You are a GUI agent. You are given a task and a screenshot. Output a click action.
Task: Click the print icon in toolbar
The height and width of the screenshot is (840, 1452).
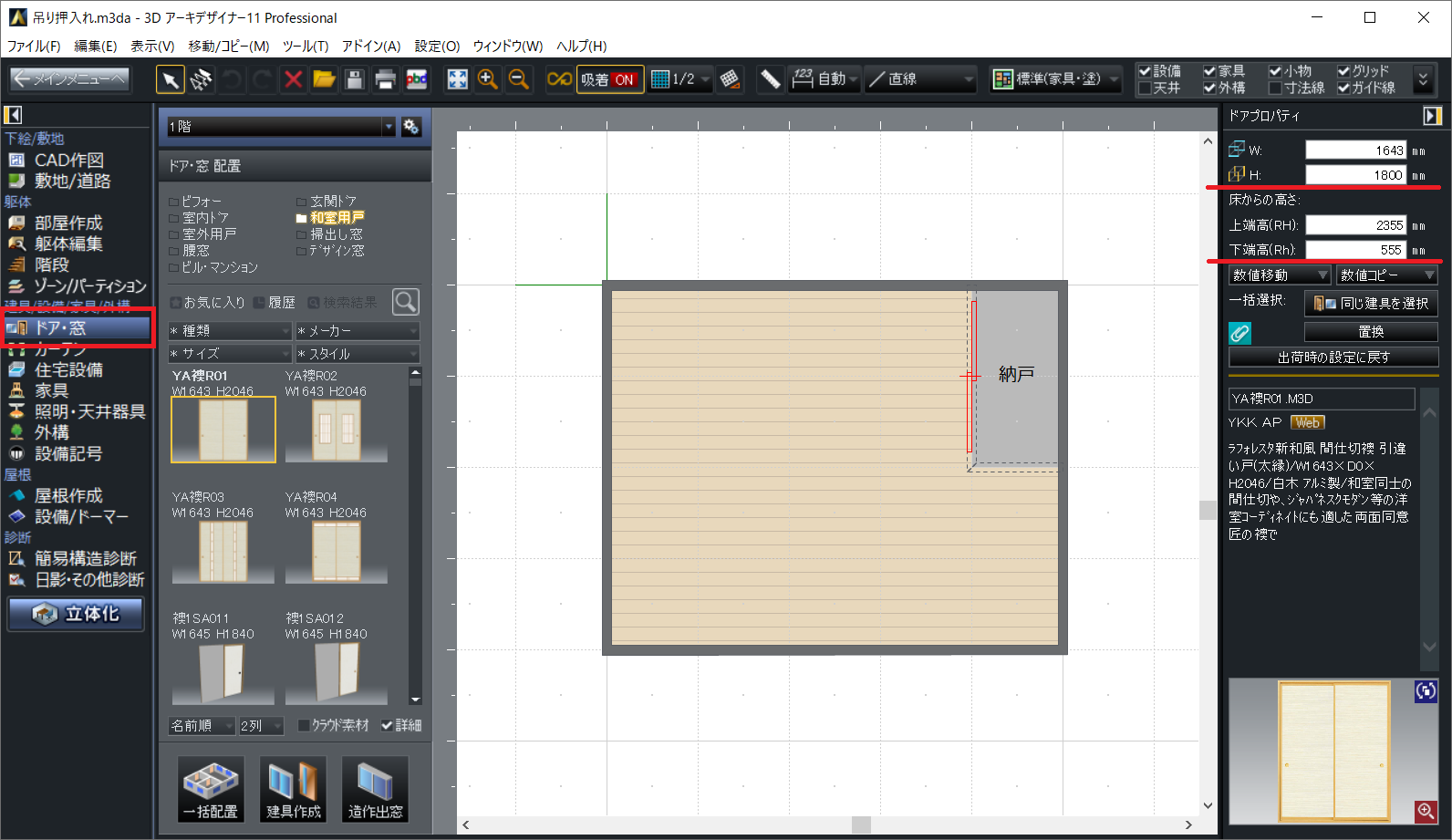point(385,80)
